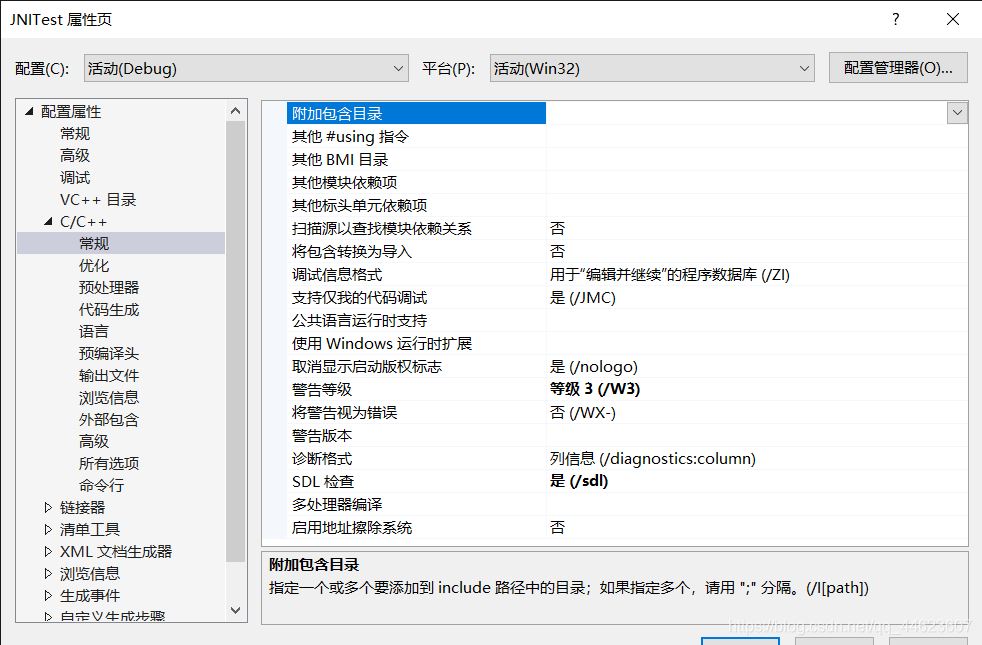Click the tree panel scrollbar thumb
982x645 pixels.
[235, 341]
